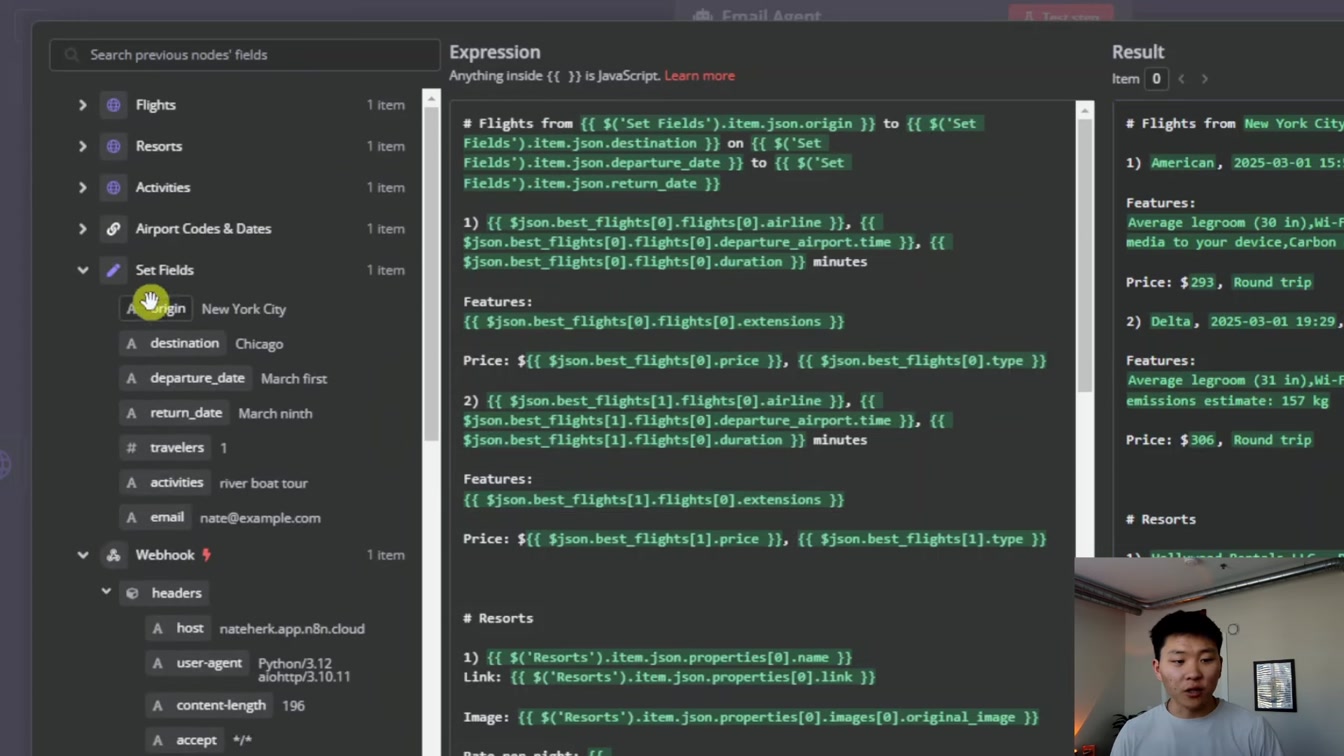1344x756 pixels.
Task: Click the Result panel heading
Action: [x=1138, y=52]
